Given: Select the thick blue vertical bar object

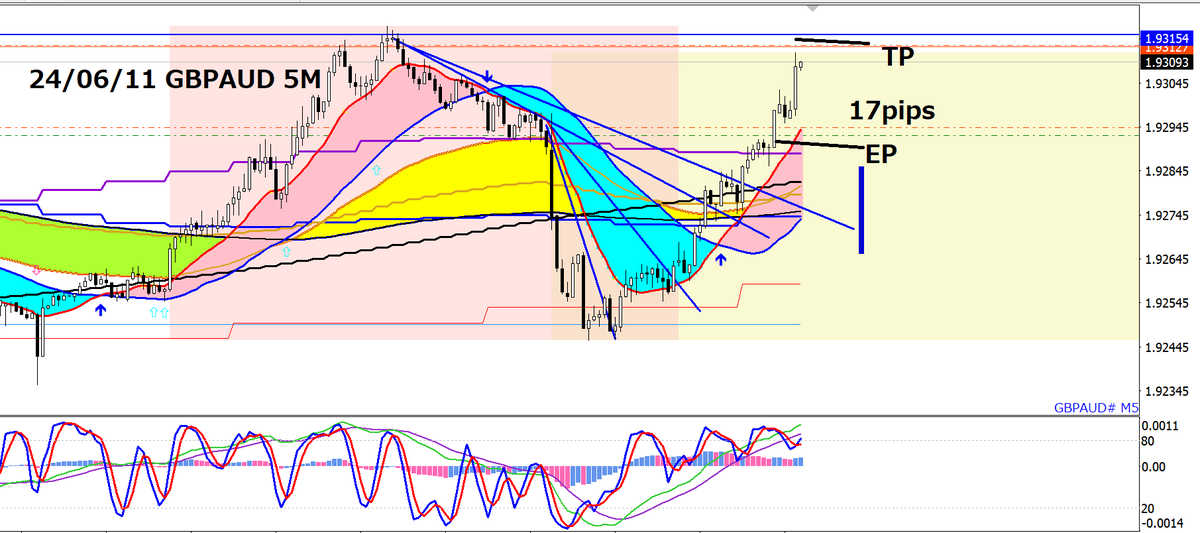Looking at the screenshot, I should point(861,210).
